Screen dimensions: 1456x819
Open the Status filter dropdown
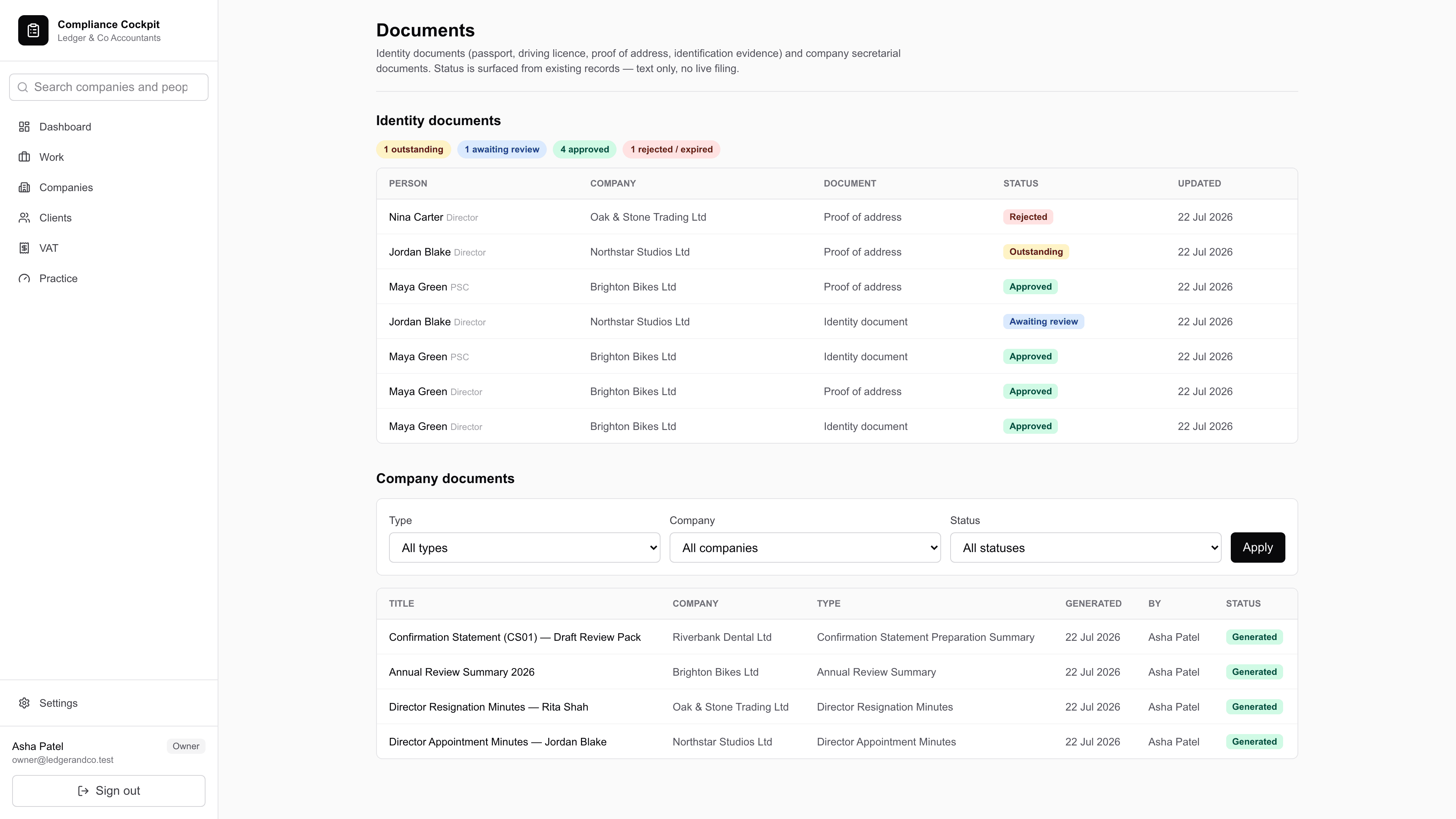tap(1085, 548)
